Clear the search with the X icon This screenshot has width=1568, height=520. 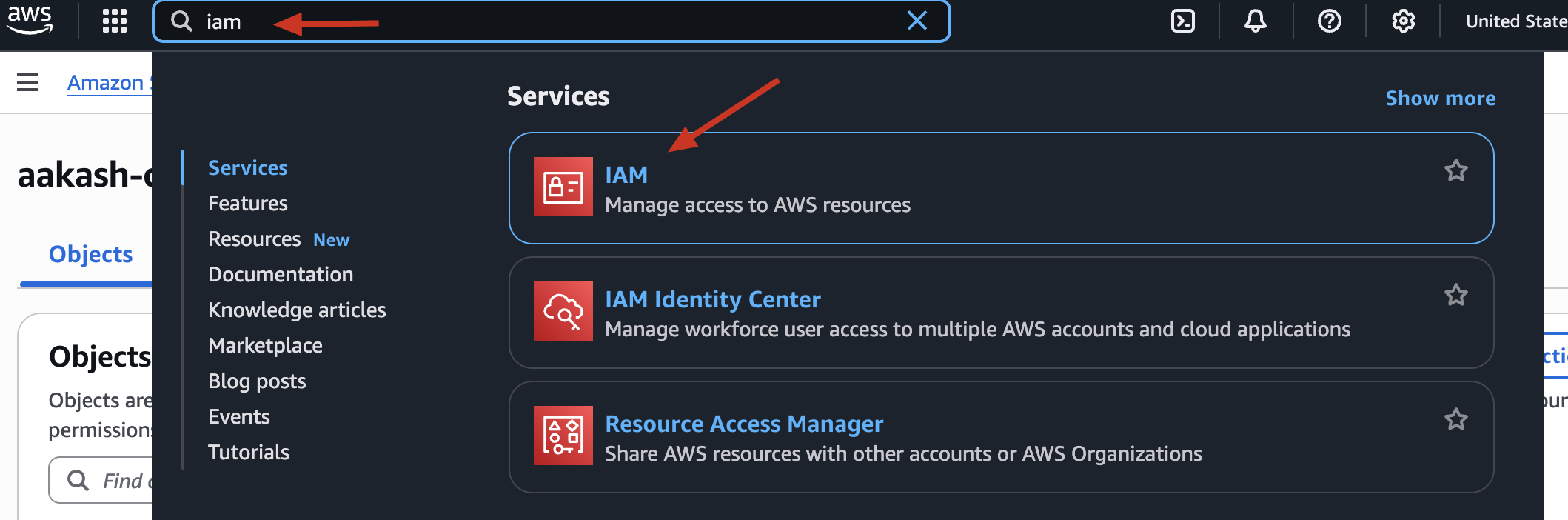point(917,21)
